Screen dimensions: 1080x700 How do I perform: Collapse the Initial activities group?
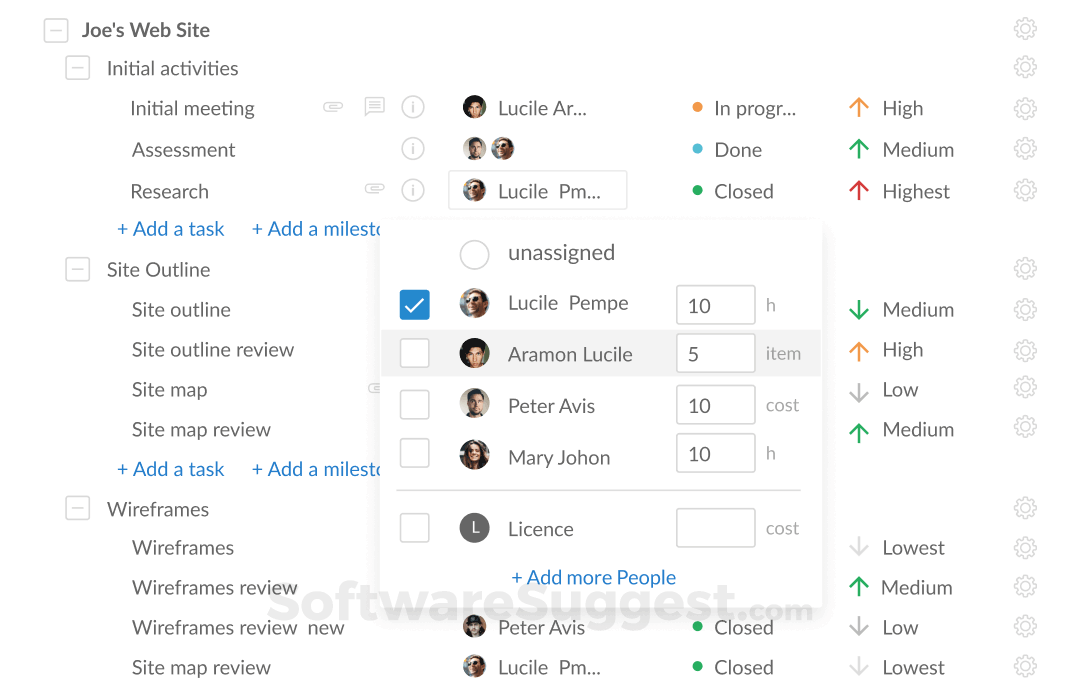(x=77, y=68)
